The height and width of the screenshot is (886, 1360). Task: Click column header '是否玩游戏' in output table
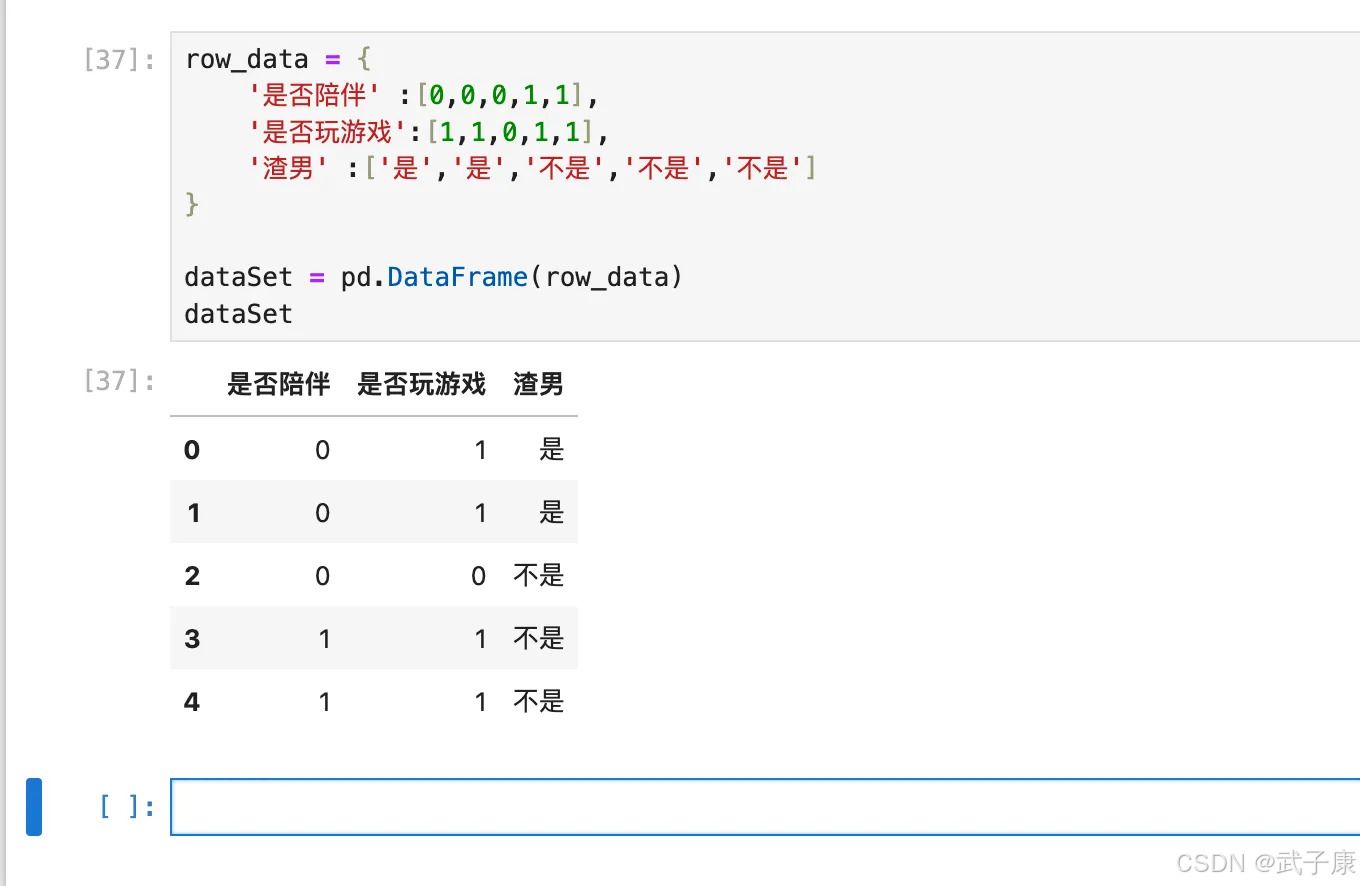coord(421,384)
